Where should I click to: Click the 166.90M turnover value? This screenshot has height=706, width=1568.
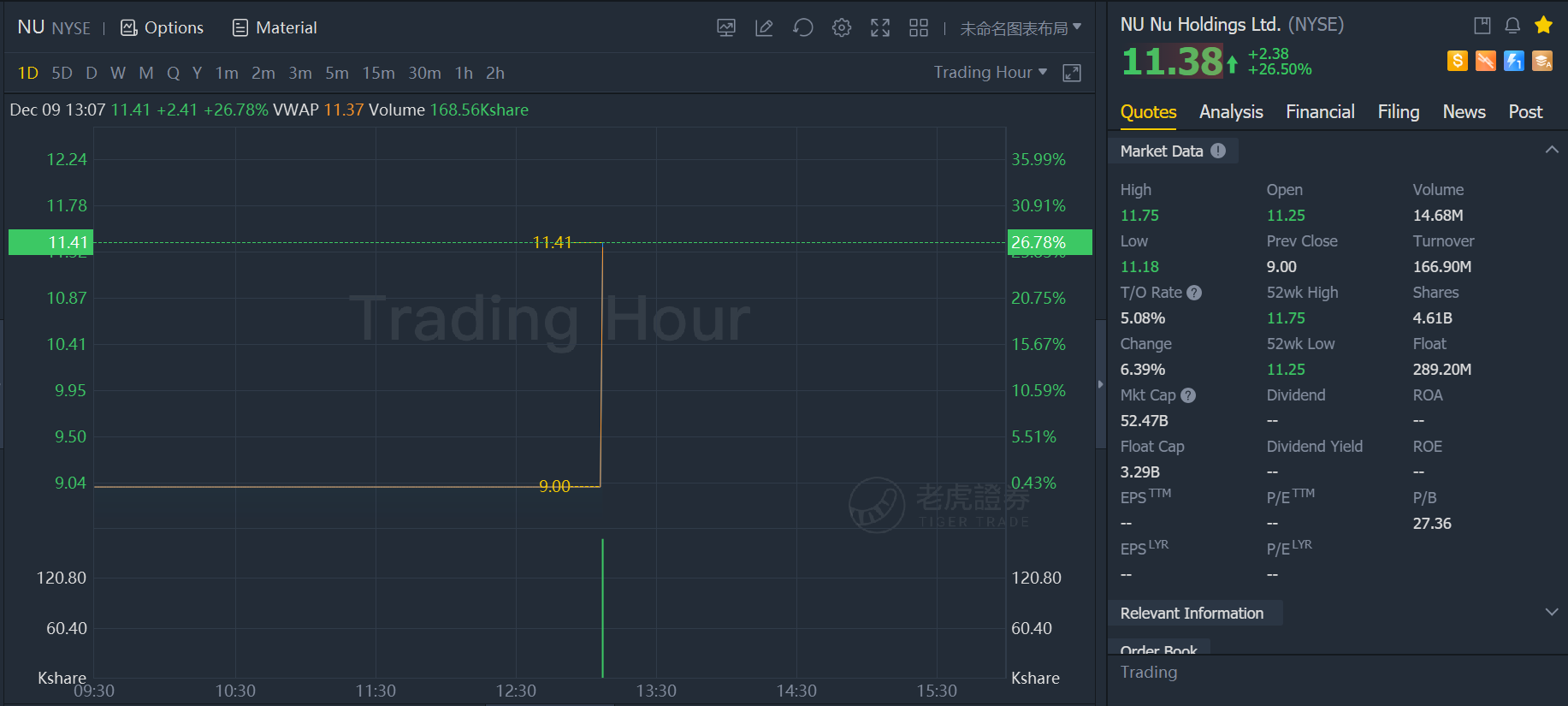(x=1442, y=267)
